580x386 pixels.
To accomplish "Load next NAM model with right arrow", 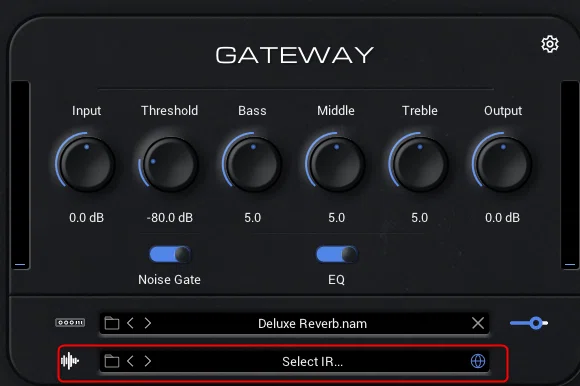I will 148,323.
